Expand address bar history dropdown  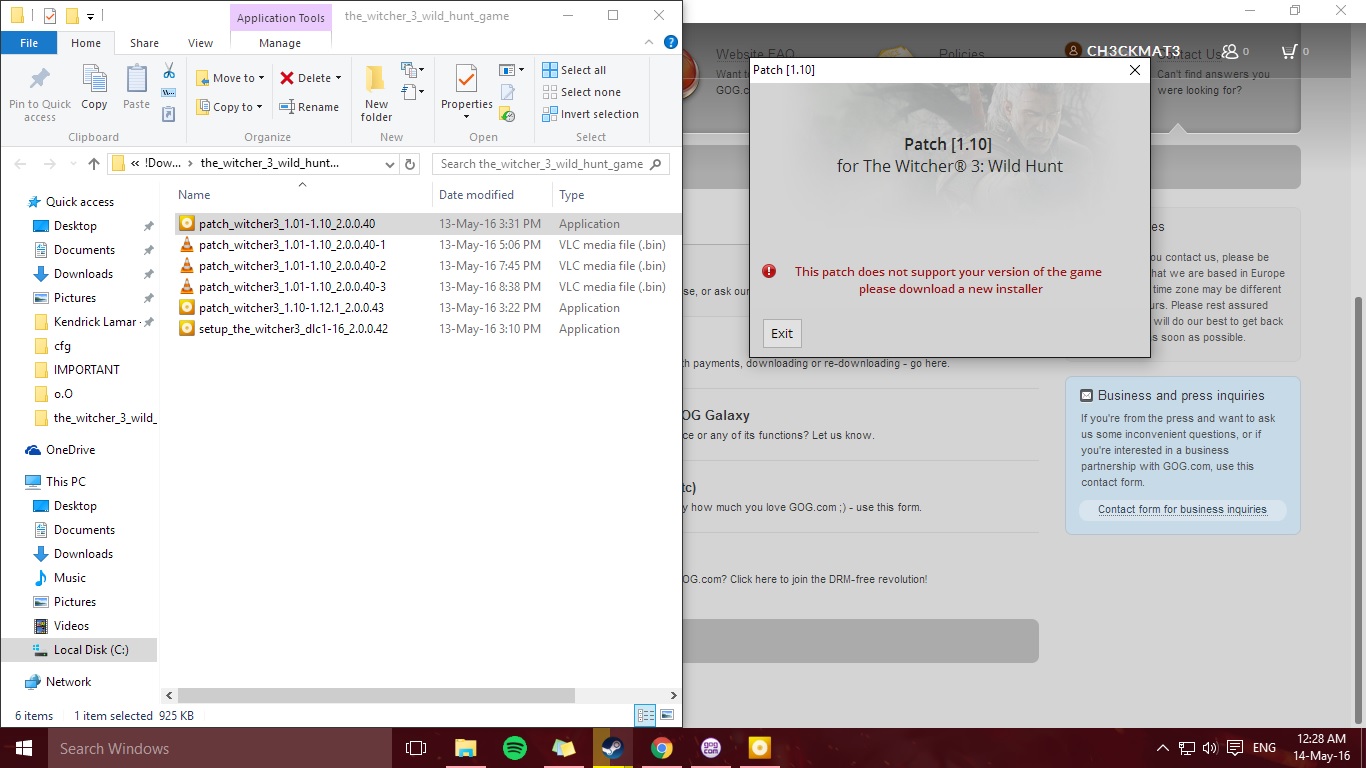click(390, 164)
